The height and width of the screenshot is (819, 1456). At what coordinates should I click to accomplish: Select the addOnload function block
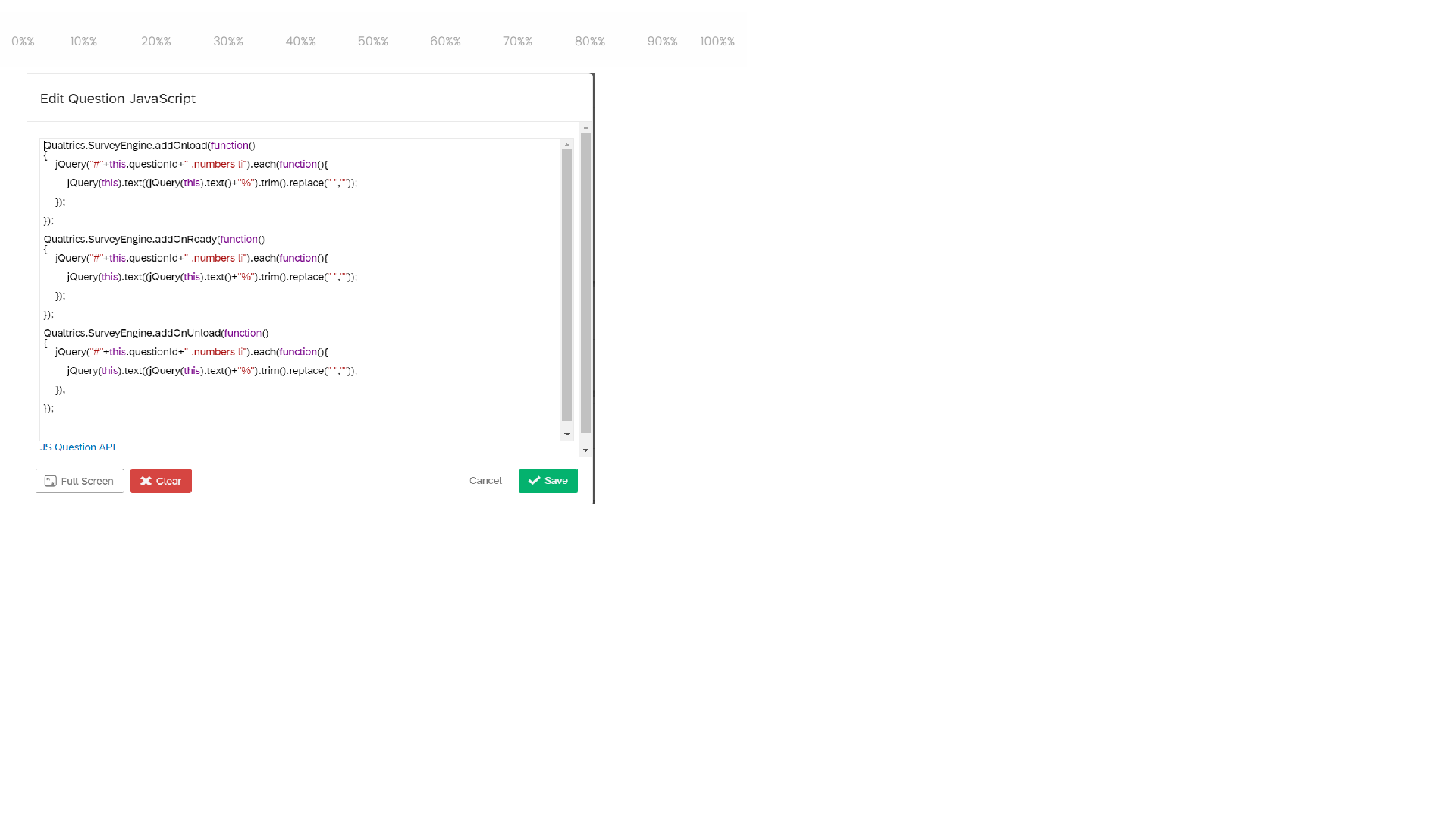tap(150, 145)
